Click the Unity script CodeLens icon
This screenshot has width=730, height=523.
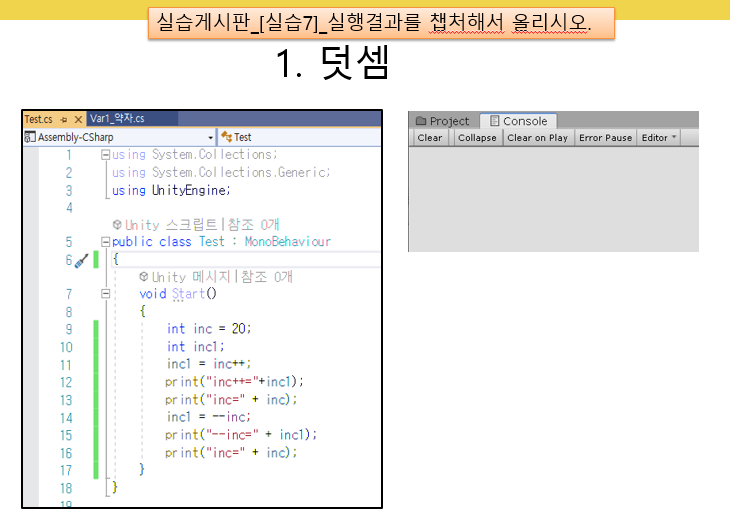tap(117, 224)
